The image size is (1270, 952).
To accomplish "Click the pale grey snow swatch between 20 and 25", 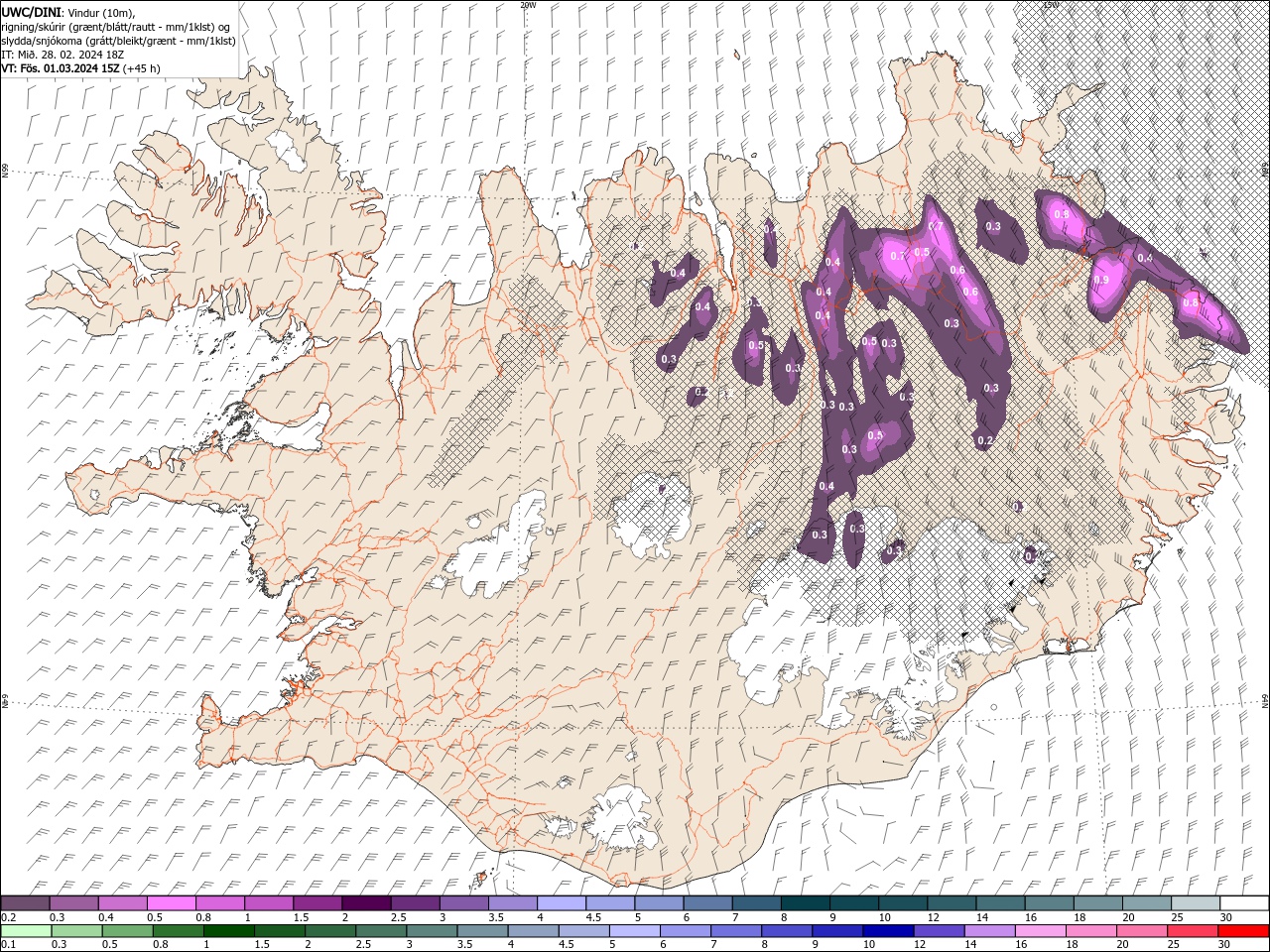I will pos(1146,902).
